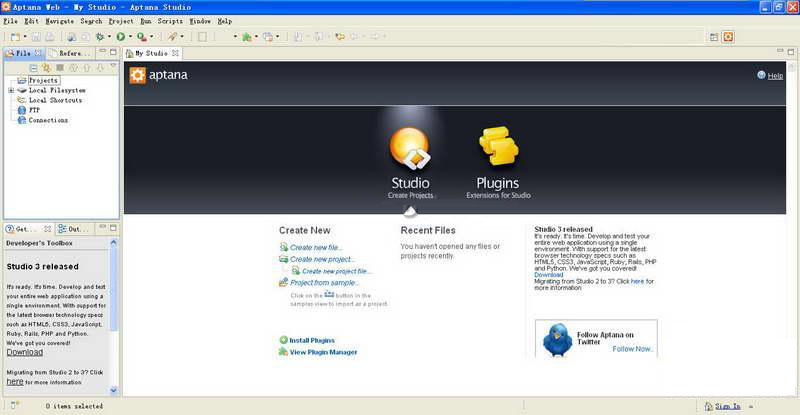Click the Install Plugins link
800x415 pixels.
tap(312, 340)
